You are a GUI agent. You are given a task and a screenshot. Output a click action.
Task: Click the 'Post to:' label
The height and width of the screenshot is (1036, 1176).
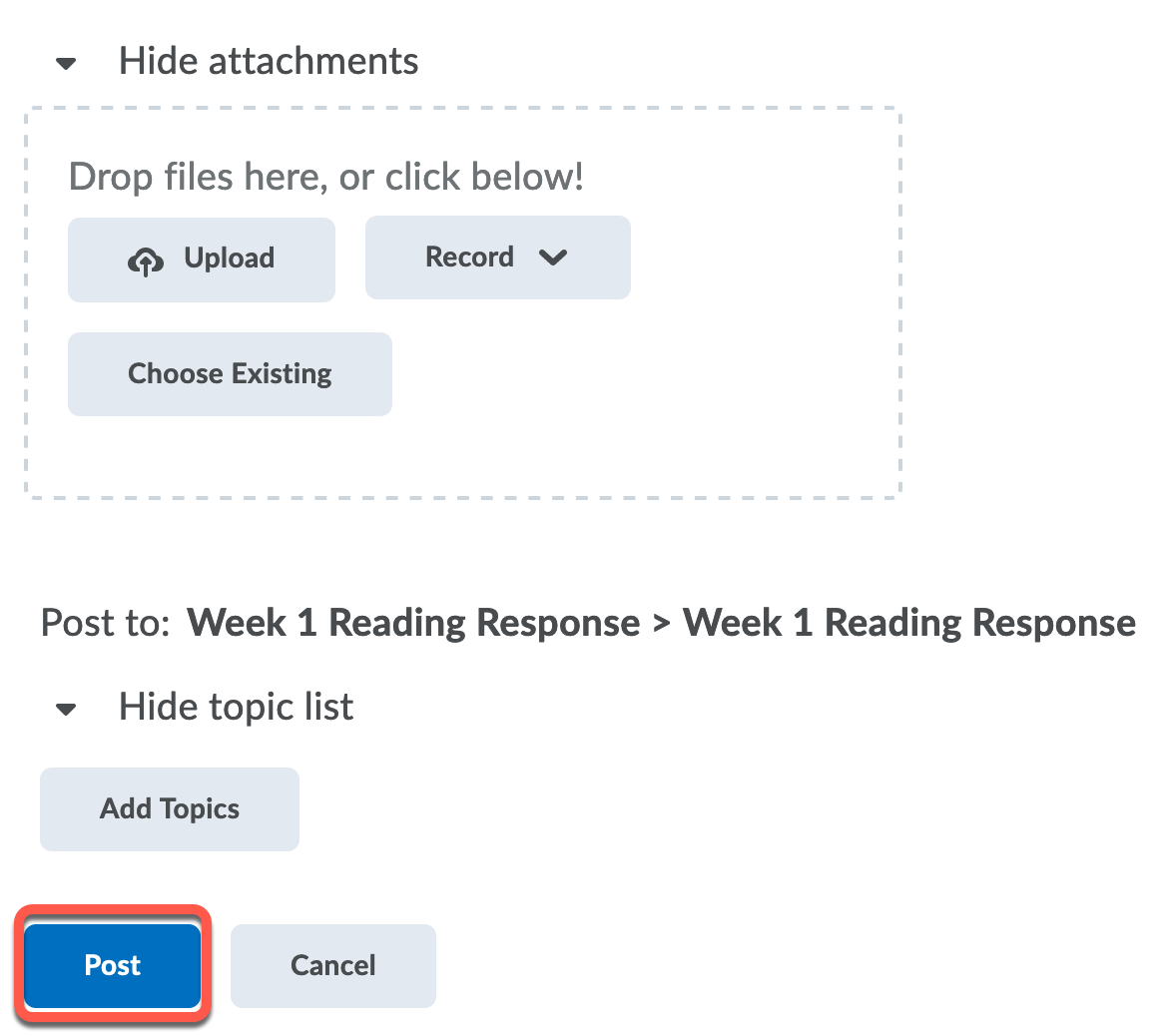pos(106,623)
